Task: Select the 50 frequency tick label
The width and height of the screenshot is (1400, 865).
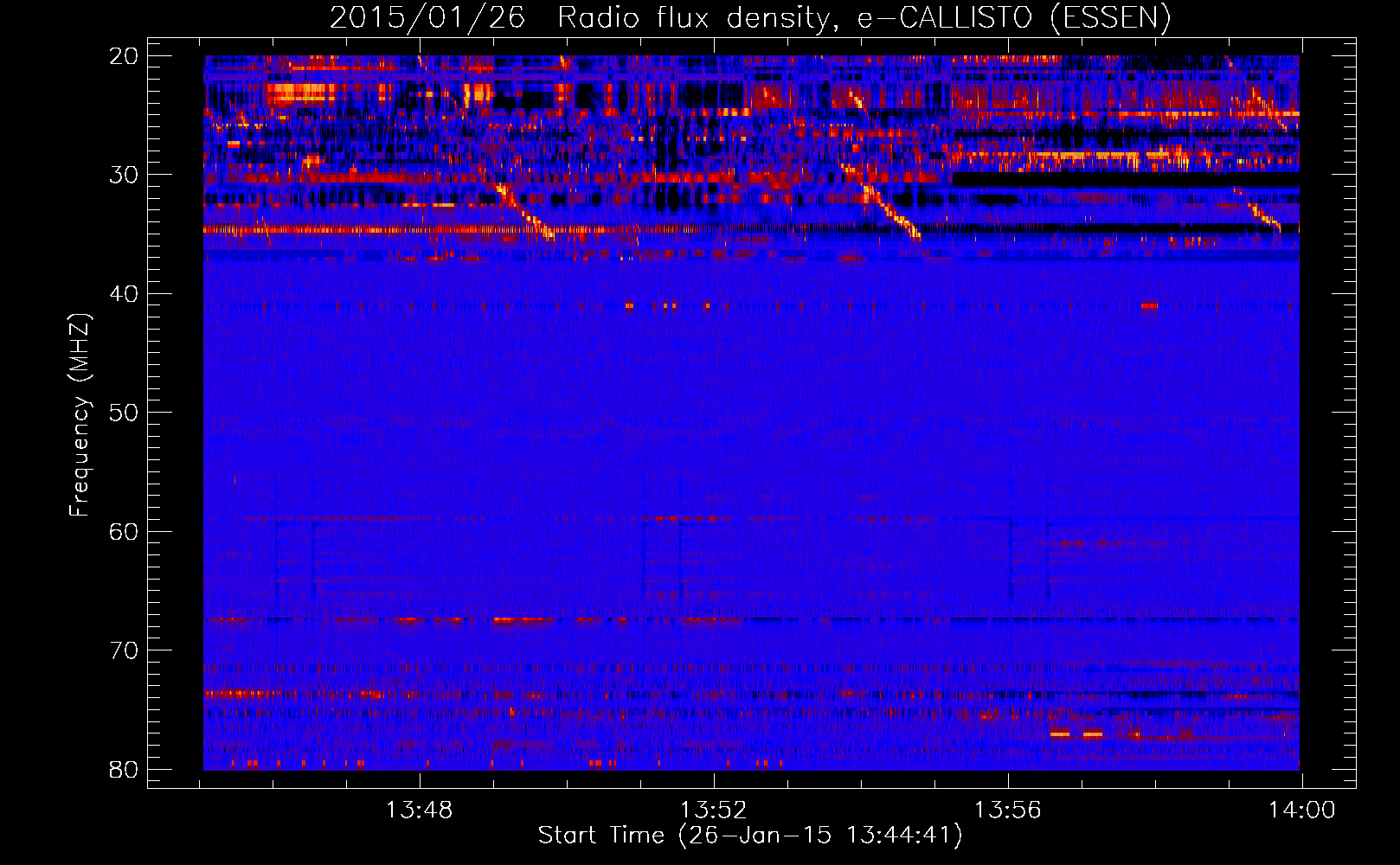Action: [124, 413]
